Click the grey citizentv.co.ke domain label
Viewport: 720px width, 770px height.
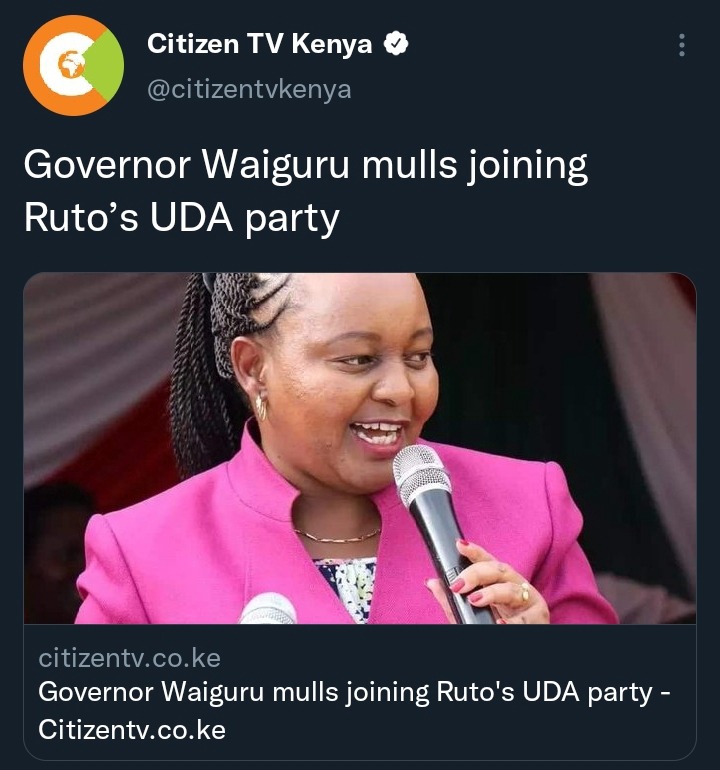tap(130, 658)
